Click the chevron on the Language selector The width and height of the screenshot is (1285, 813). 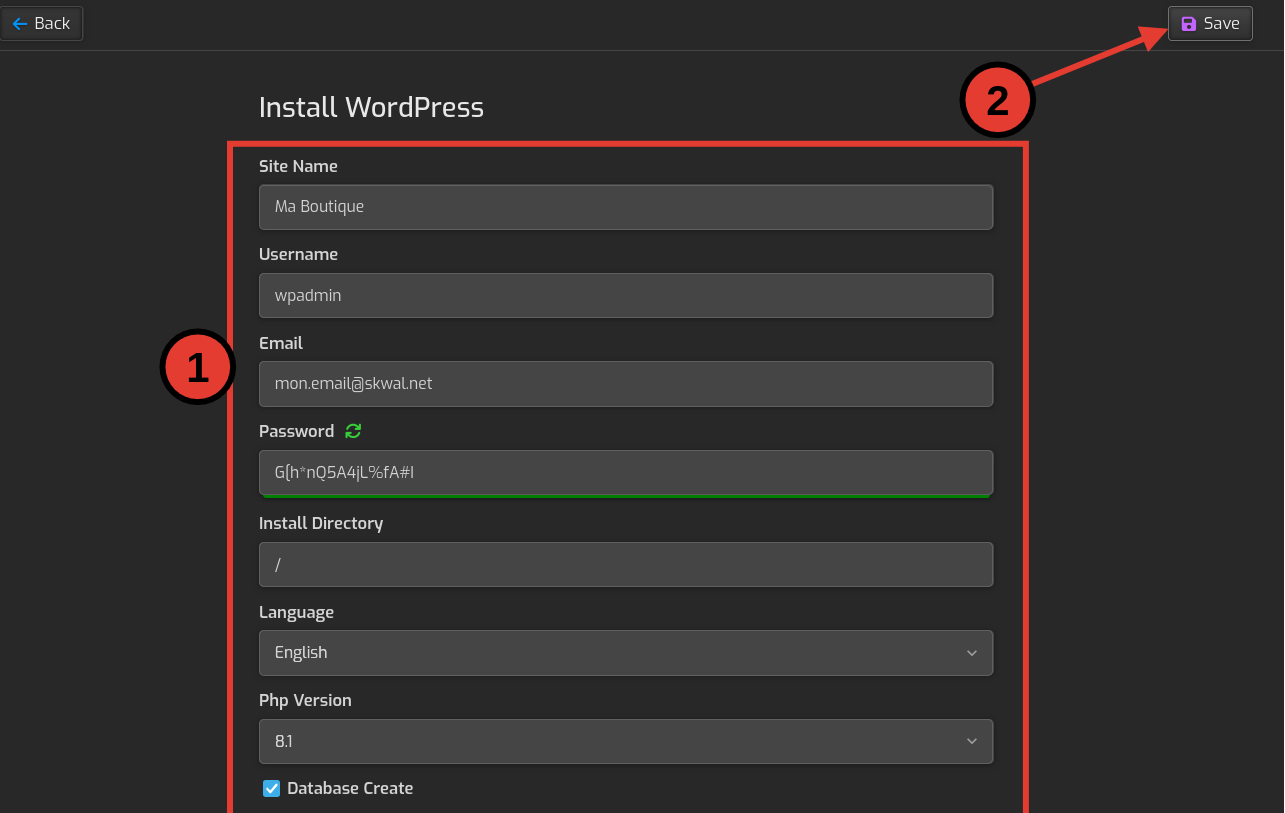971,653
